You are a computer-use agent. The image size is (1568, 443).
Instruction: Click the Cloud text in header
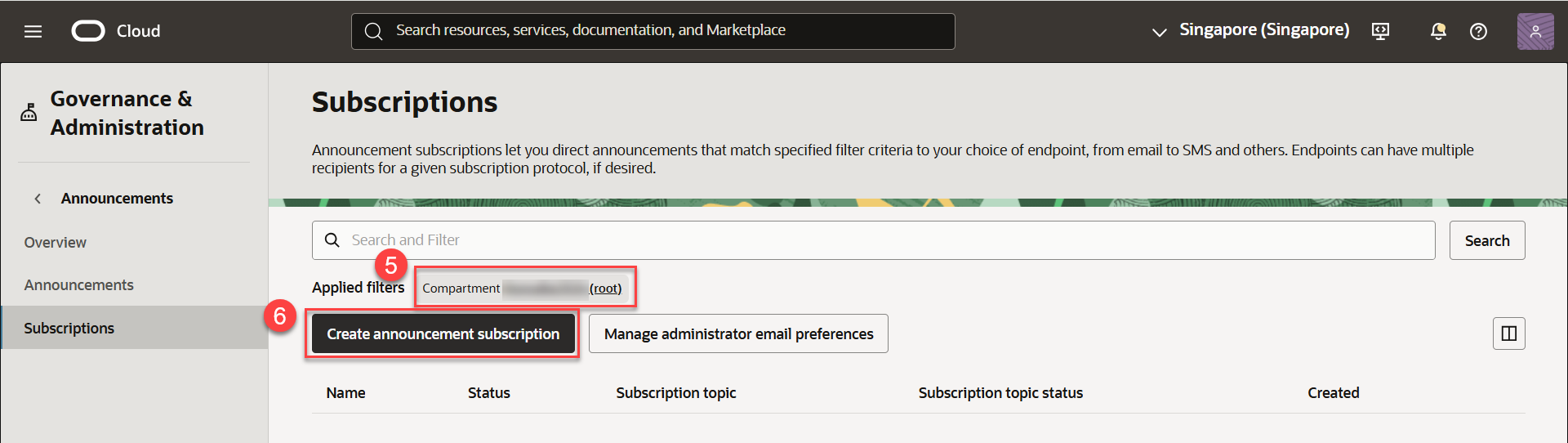tap(138, 31)
